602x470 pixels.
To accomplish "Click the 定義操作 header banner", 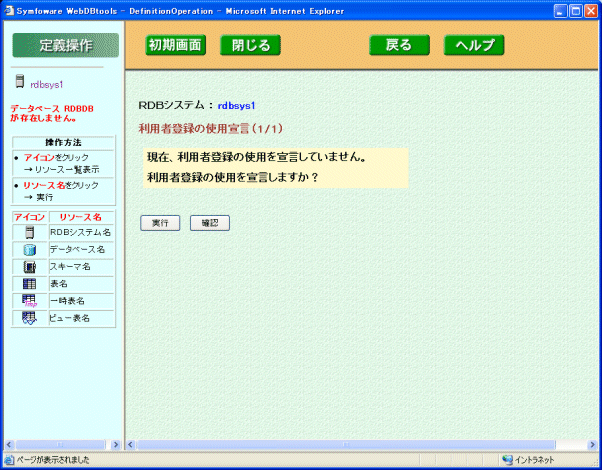I will click(x=65, y=45).
